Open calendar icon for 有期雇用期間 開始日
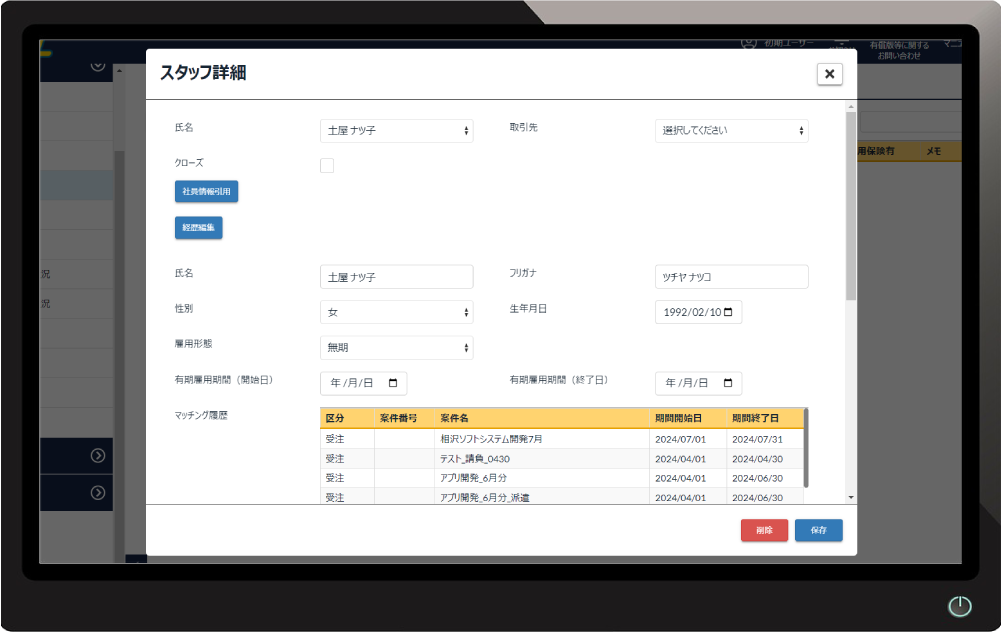Image resolution: width=1001 pixels, height=632 pixels. pos(392,383)
